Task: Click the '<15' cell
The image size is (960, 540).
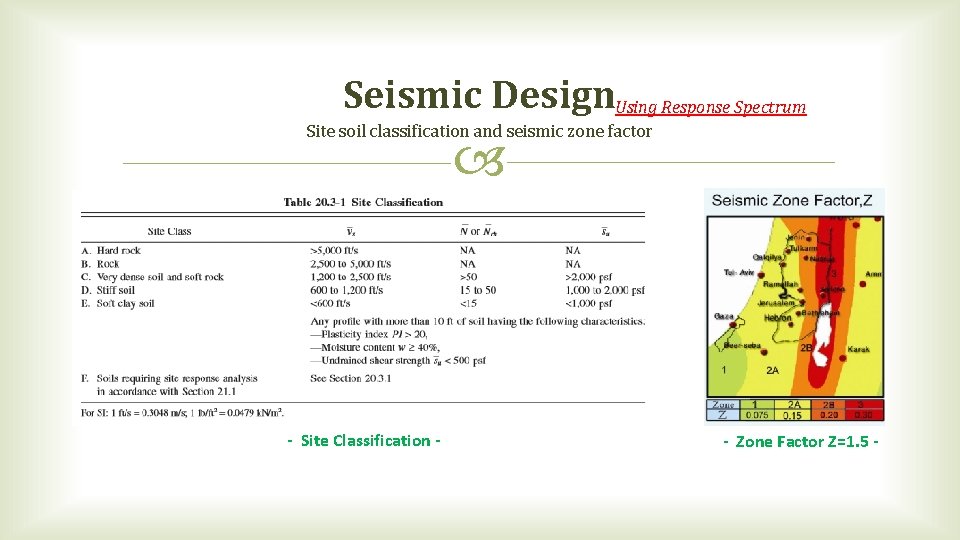Action: 468,303
